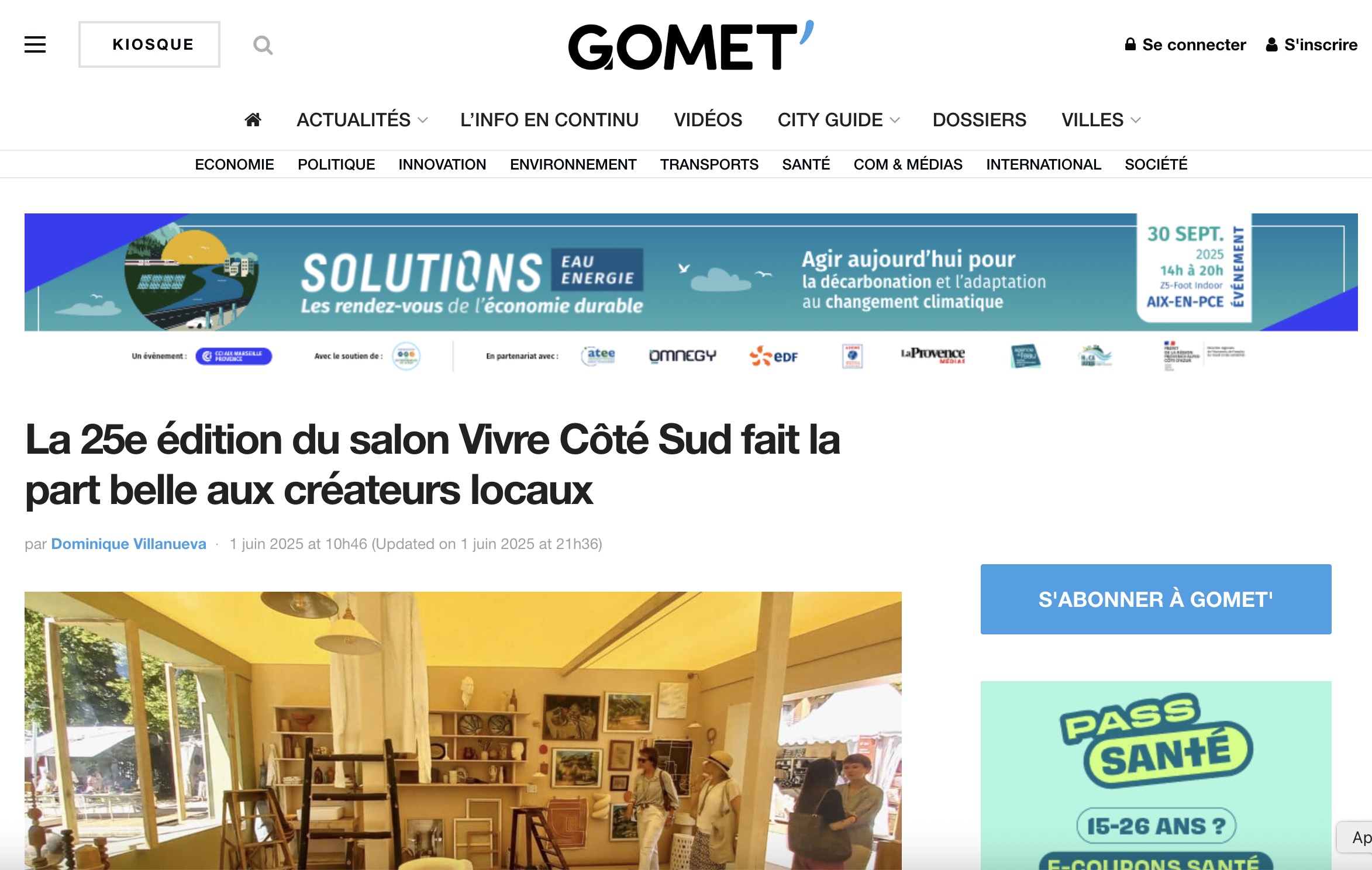Open the DOSSIERS menu item

(979, 120)
